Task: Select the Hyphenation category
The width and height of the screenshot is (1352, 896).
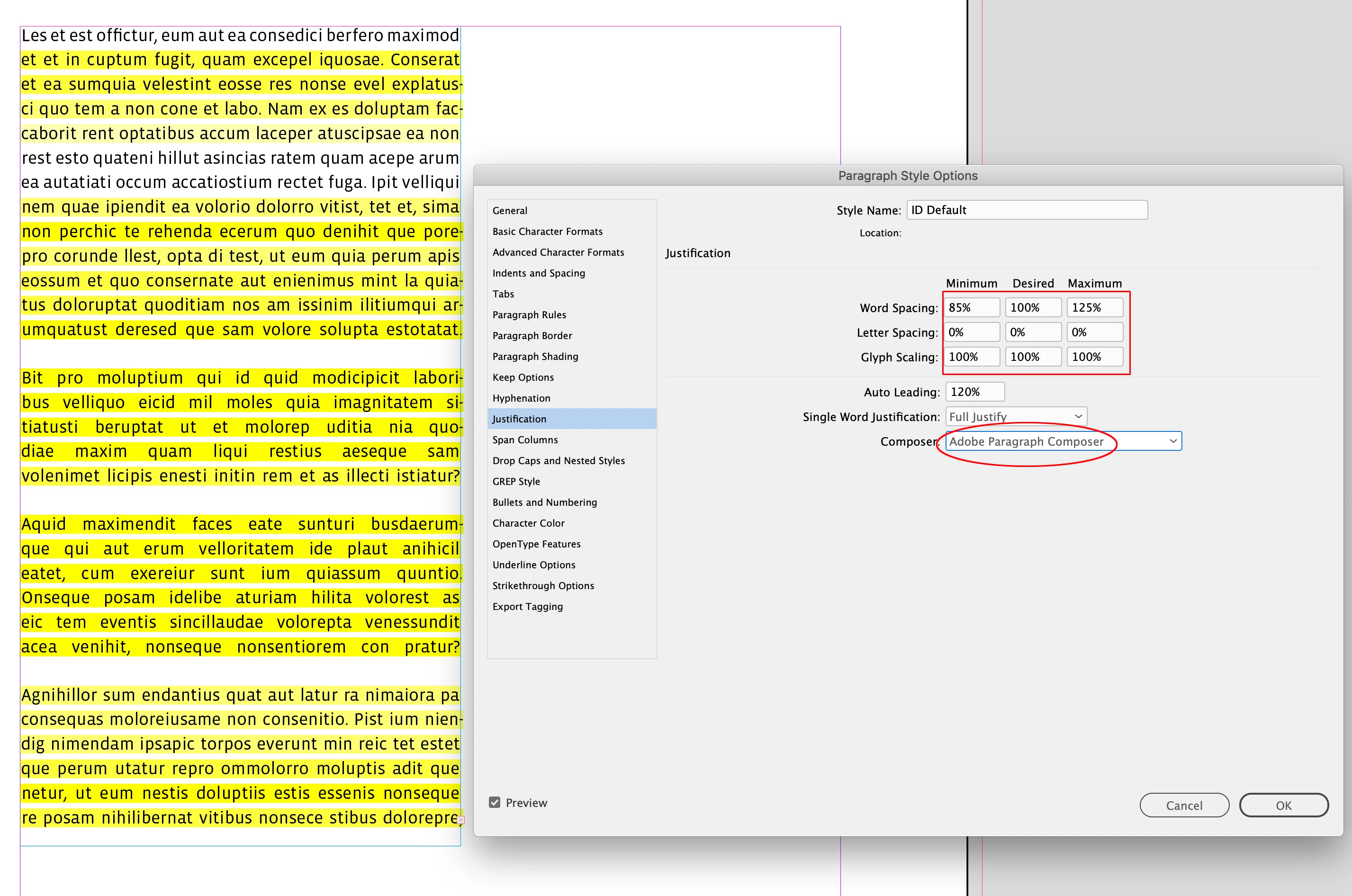Action: tap(521, 398)
